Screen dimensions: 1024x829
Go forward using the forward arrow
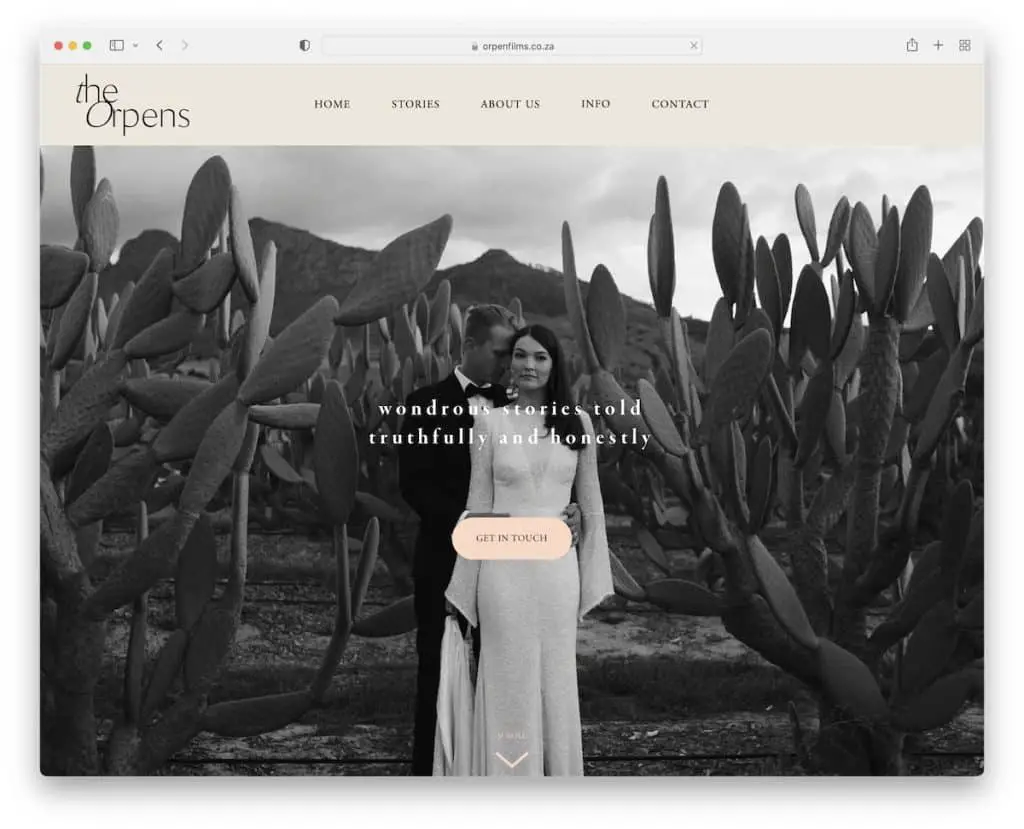(x=185, y=45)
